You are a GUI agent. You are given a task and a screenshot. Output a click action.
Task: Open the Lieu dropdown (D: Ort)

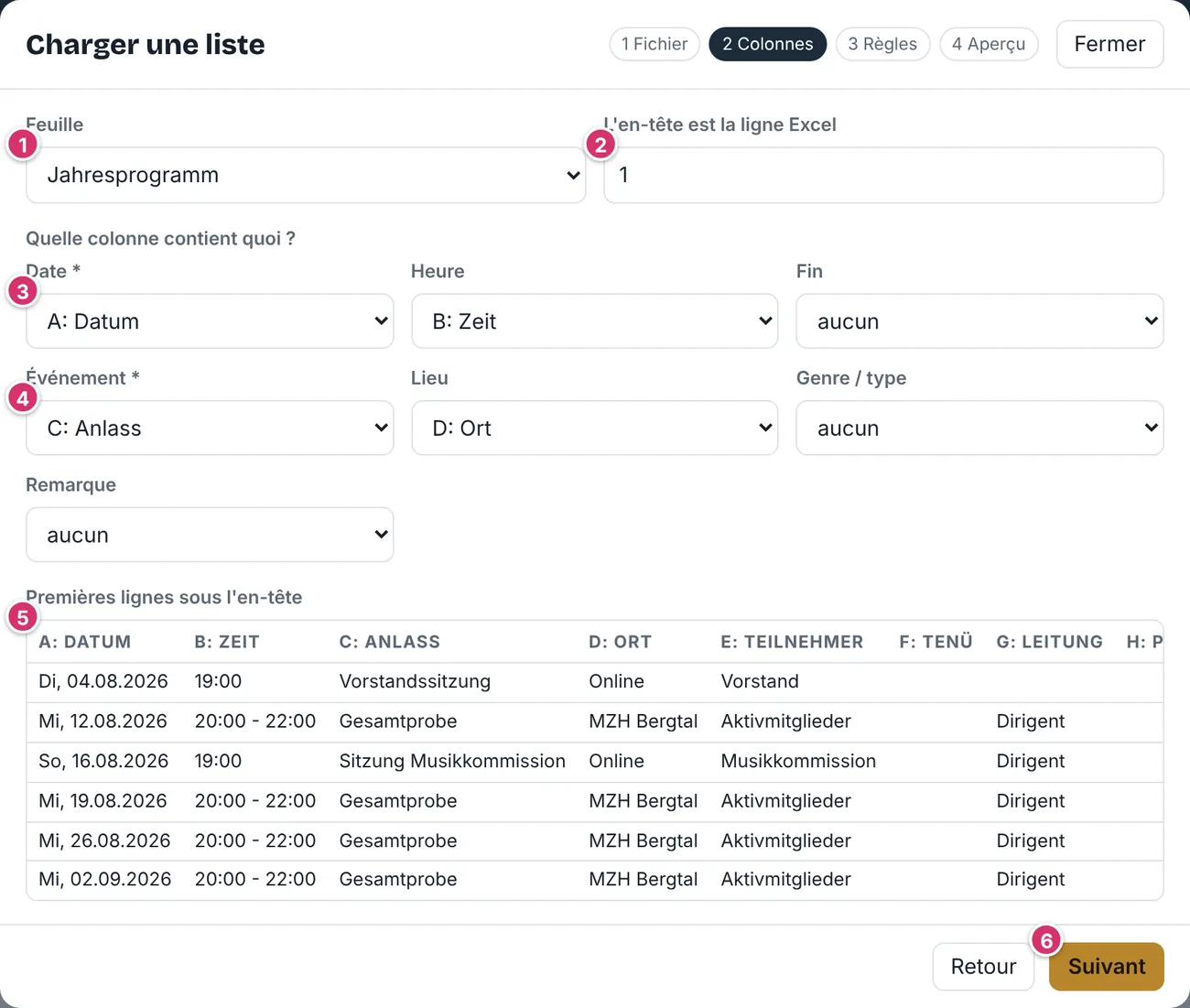pyautogui.click(x=594, y=428)
